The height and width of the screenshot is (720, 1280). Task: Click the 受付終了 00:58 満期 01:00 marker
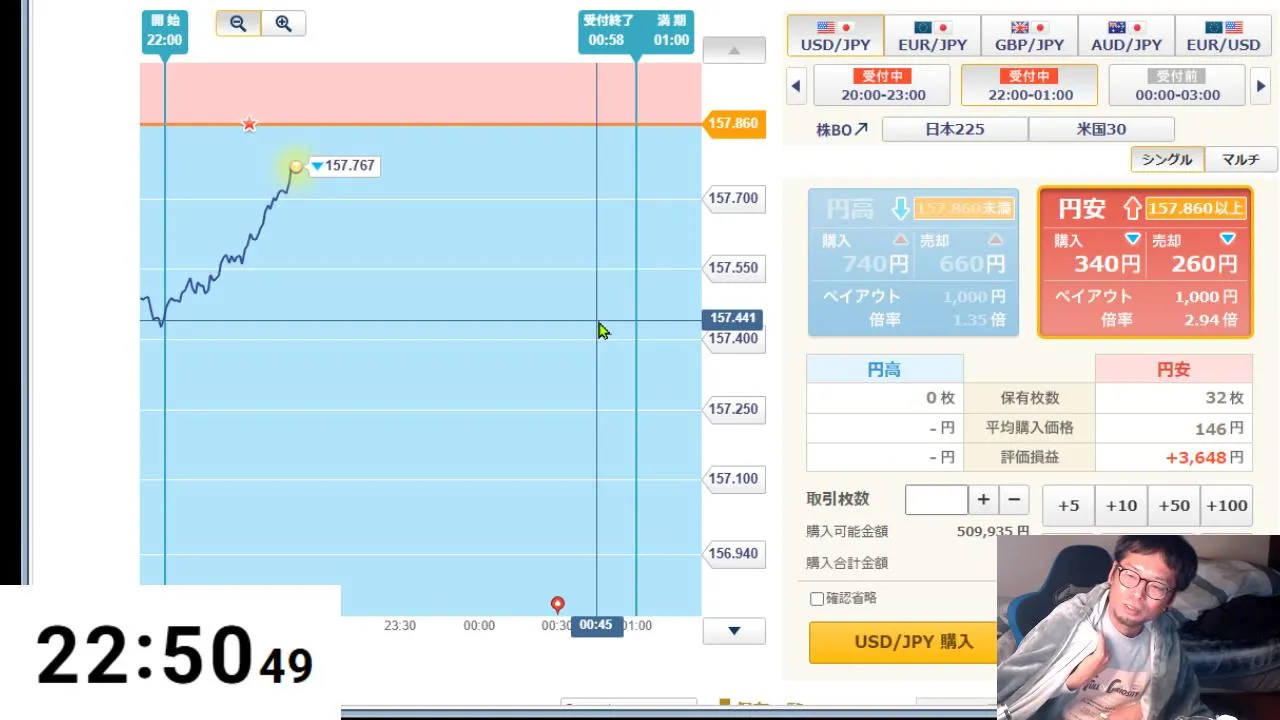(636, 32)
